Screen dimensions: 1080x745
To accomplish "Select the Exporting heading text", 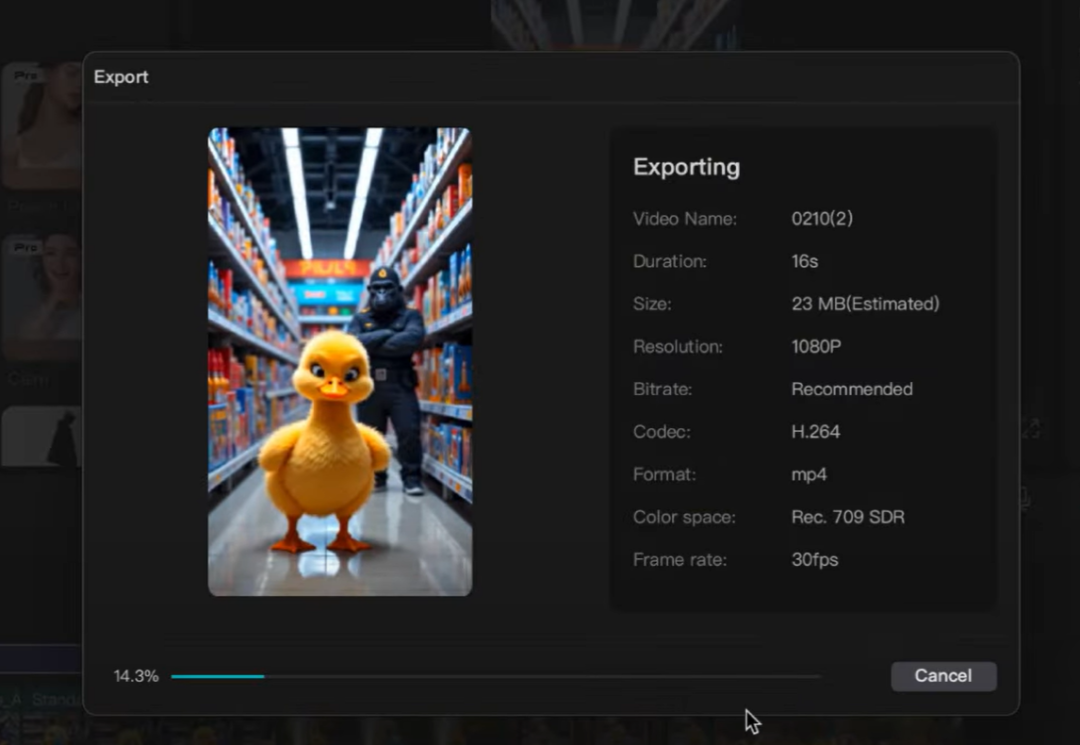I will point(686,167).
